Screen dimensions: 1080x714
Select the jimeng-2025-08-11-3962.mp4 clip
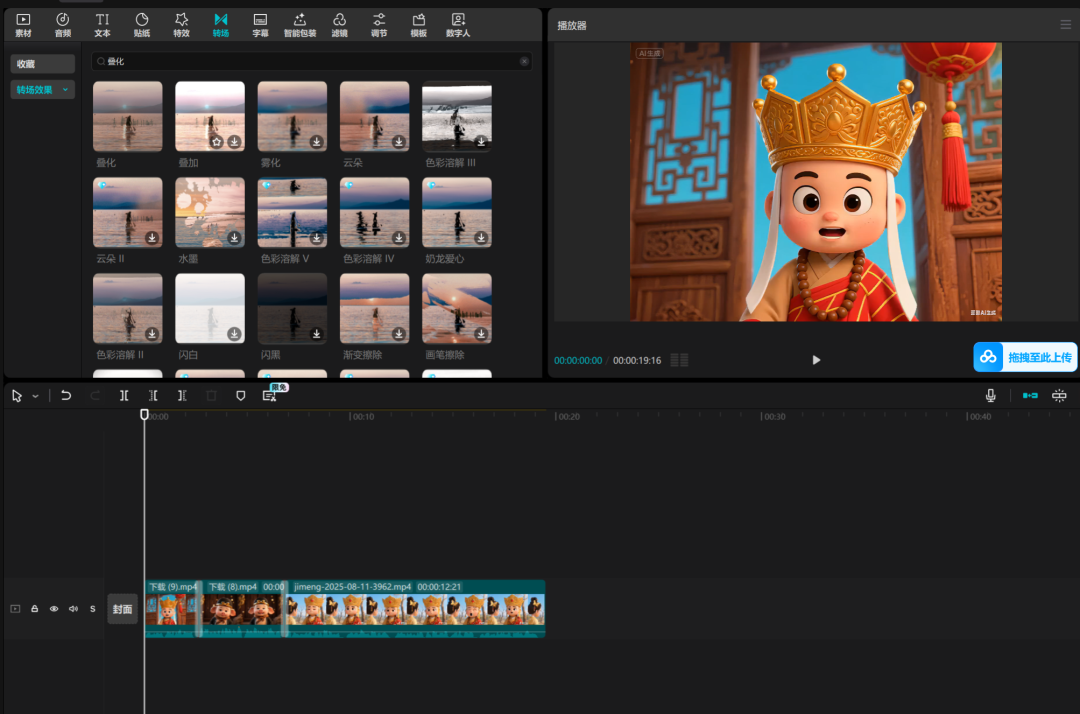click(415, 609)
